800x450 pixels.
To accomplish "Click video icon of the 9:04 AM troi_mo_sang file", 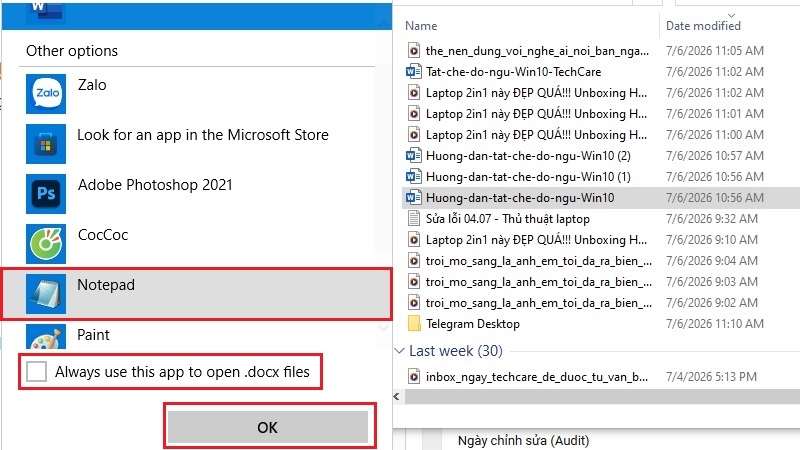I will pyautogui.click(x=413, y=261).
